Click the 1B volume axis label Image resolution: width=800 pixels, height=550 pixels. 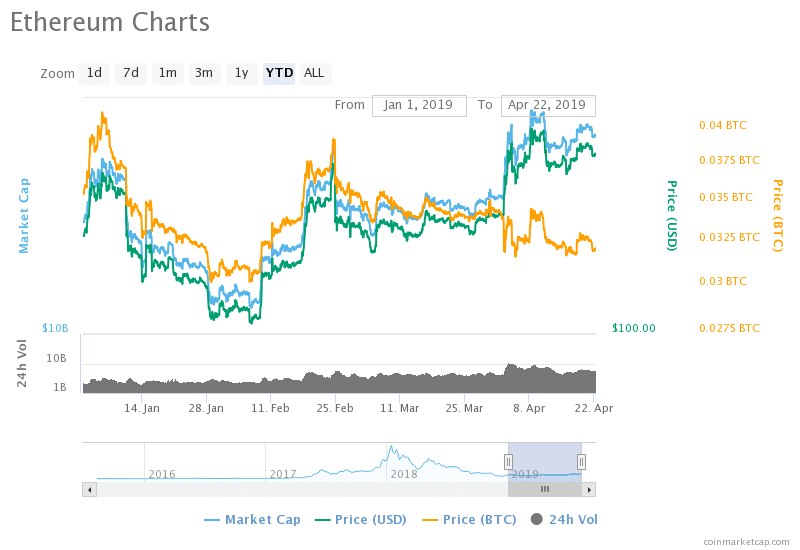tap(60, 388)
